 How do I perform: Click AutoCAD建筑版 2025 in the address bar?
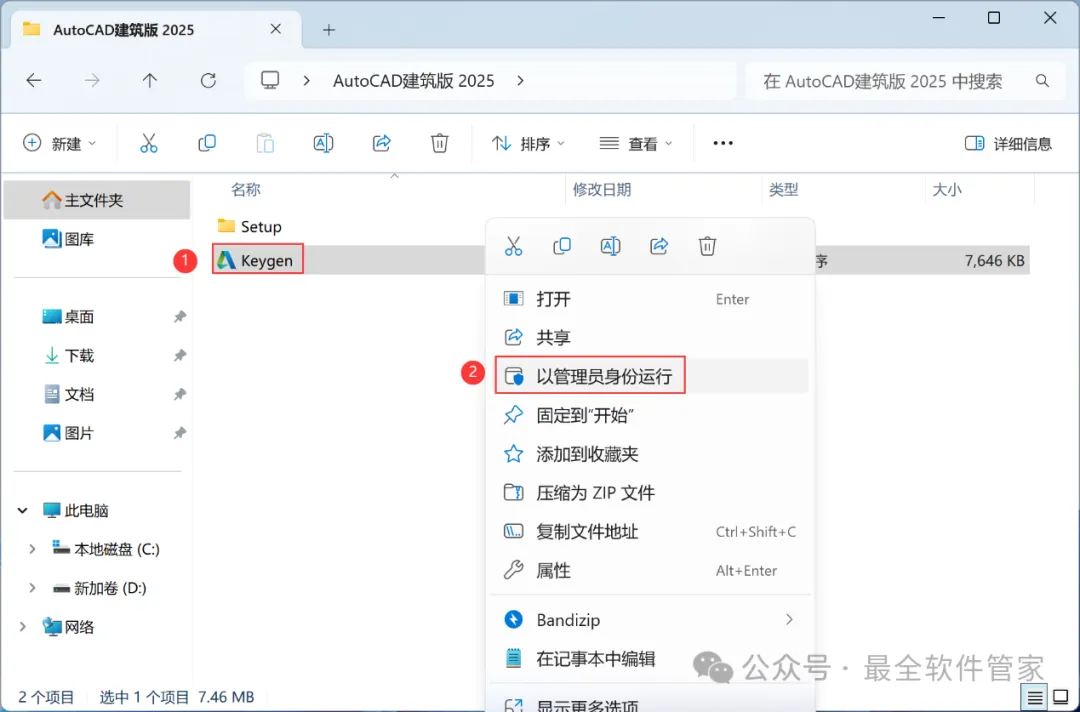[x=413, y=81]
